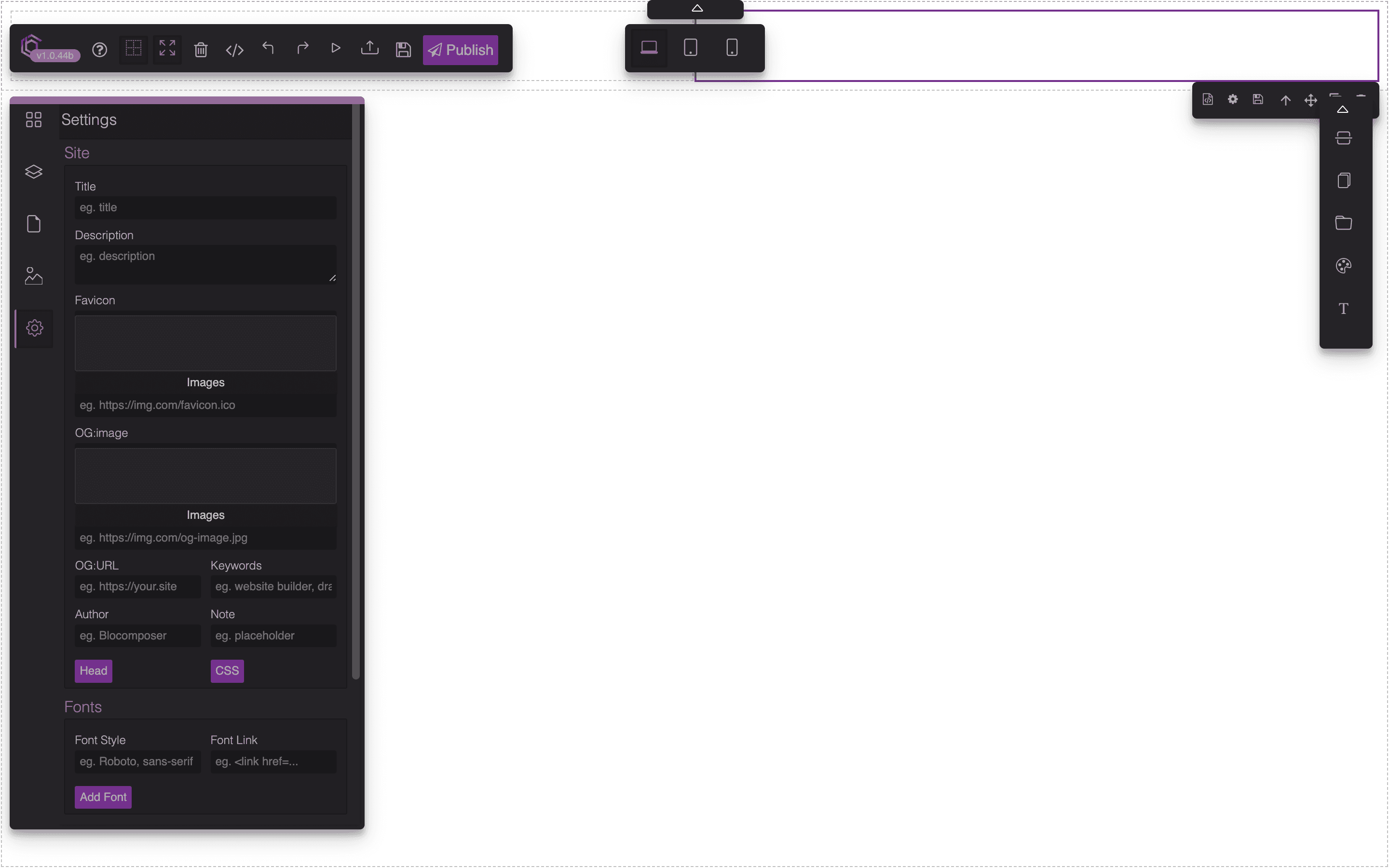Click the layers/components panel icon

pyautogui.click(x=33, y=171)
